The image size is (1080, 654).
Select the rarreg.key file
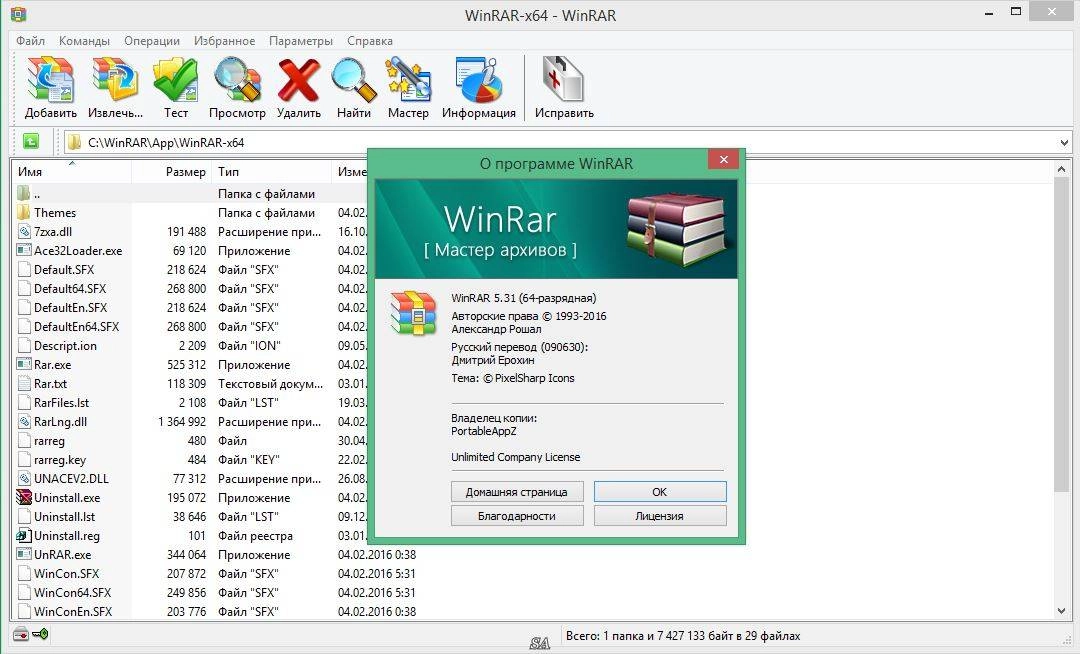(x=60, y=460)
